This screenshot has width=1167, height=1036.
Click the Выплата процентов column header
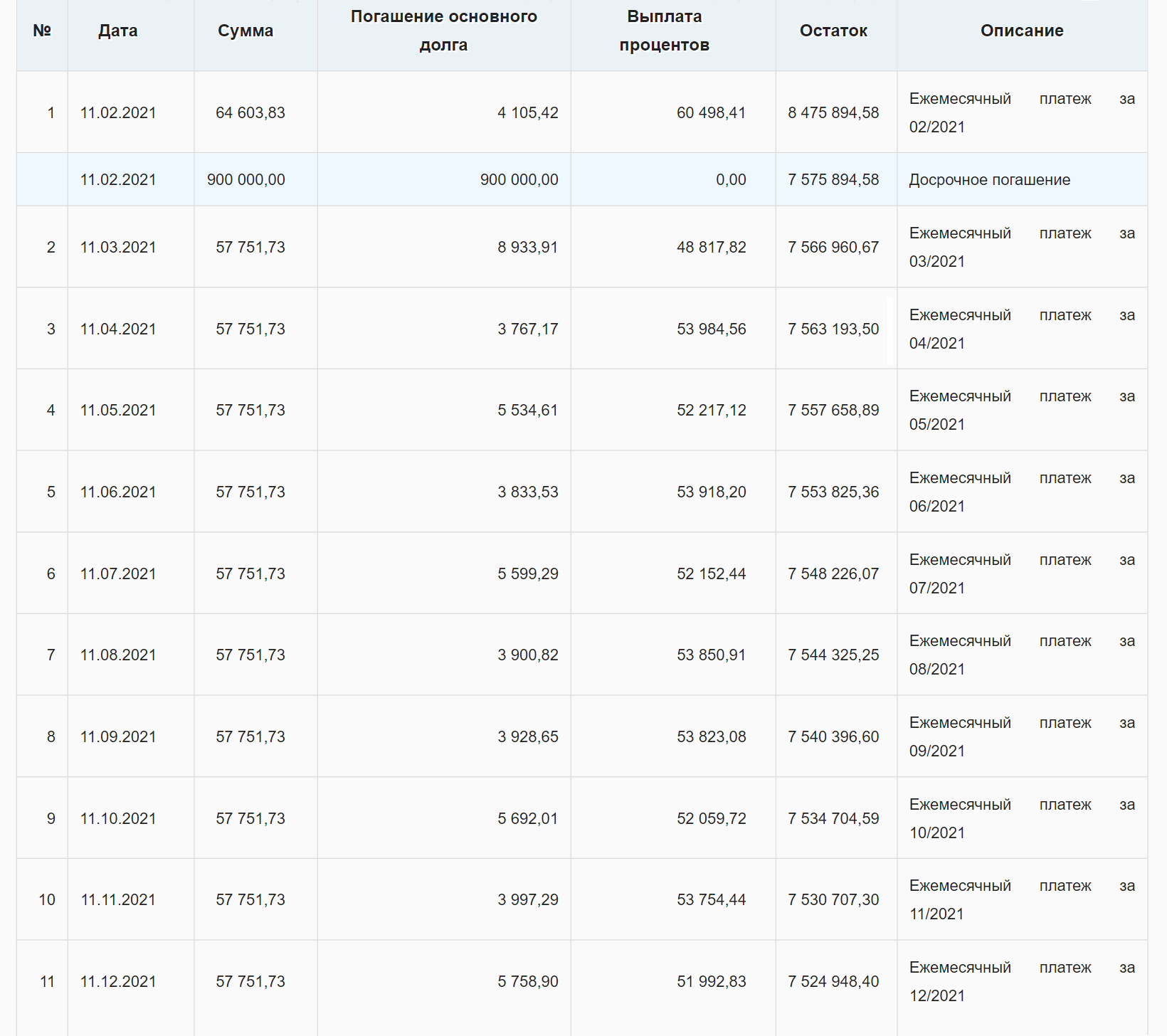coord(665,31)
